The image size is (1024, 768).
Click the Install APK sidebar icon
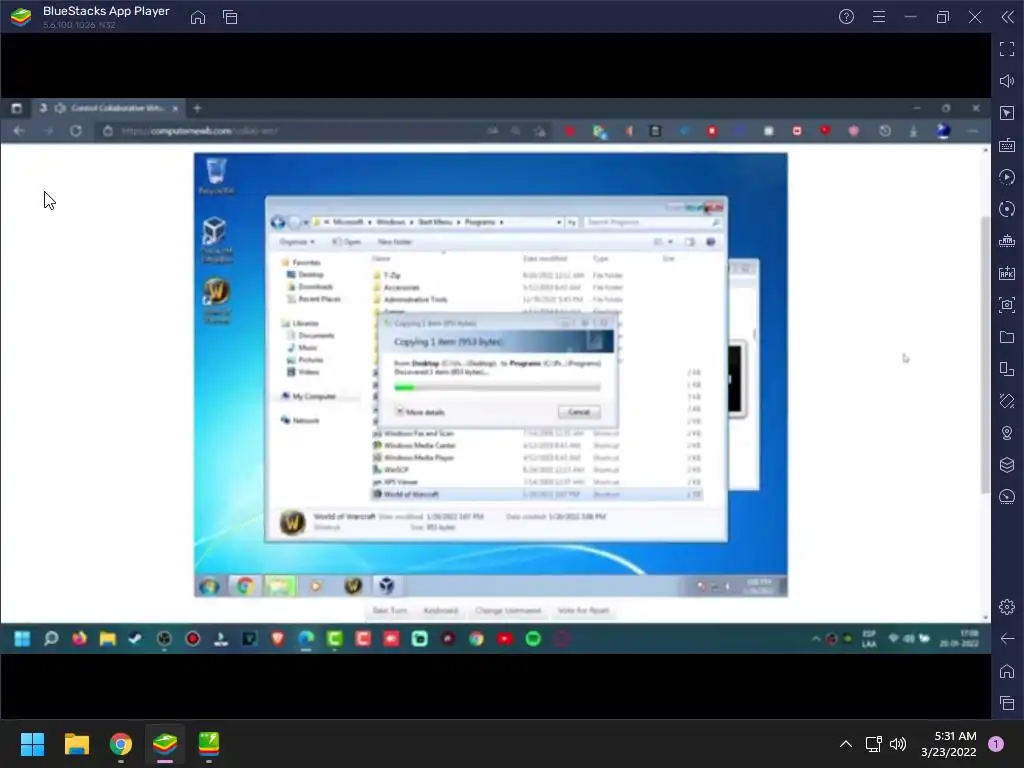click(x=1007, y=273)
